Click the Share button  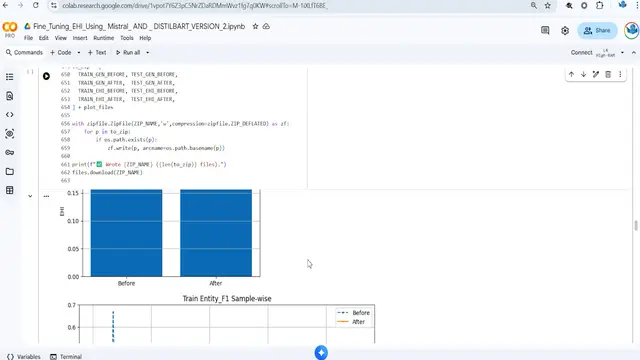click(x=597, y=31)
